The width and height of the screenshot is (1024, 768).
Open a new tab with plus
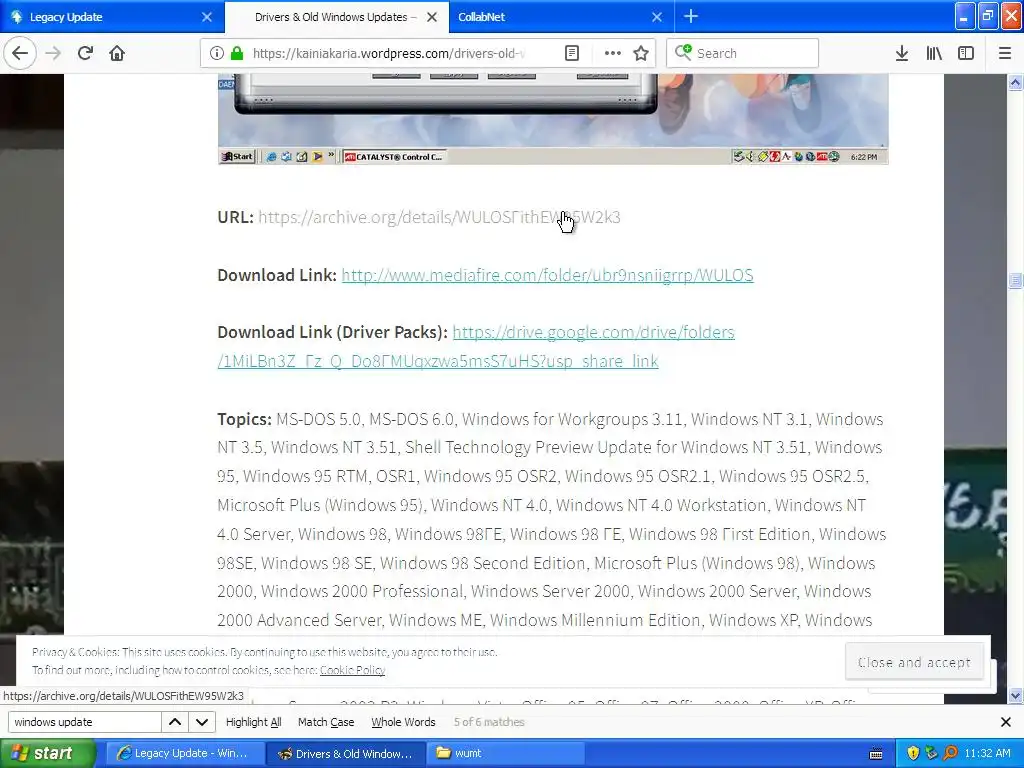click(691, 16)
